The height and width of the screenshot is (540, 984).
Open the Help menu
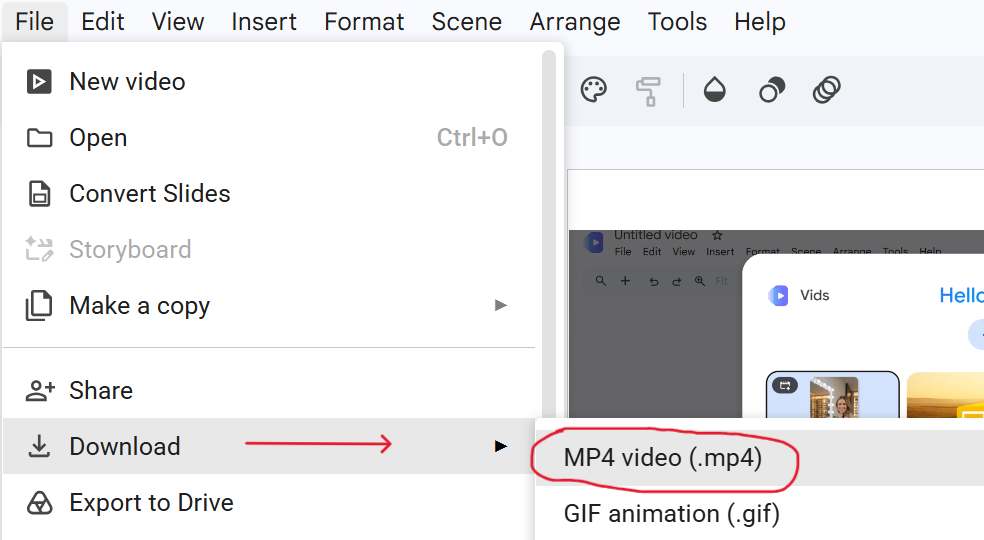[759, 22]
